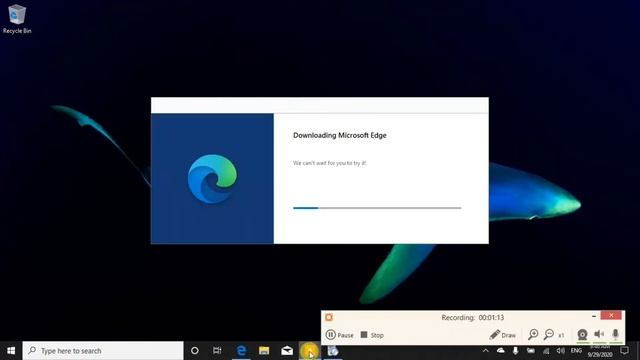This screenshot has width=640, height=360.
Task: Open File Explorer on taskbar
Action: [x=264, y=351]
